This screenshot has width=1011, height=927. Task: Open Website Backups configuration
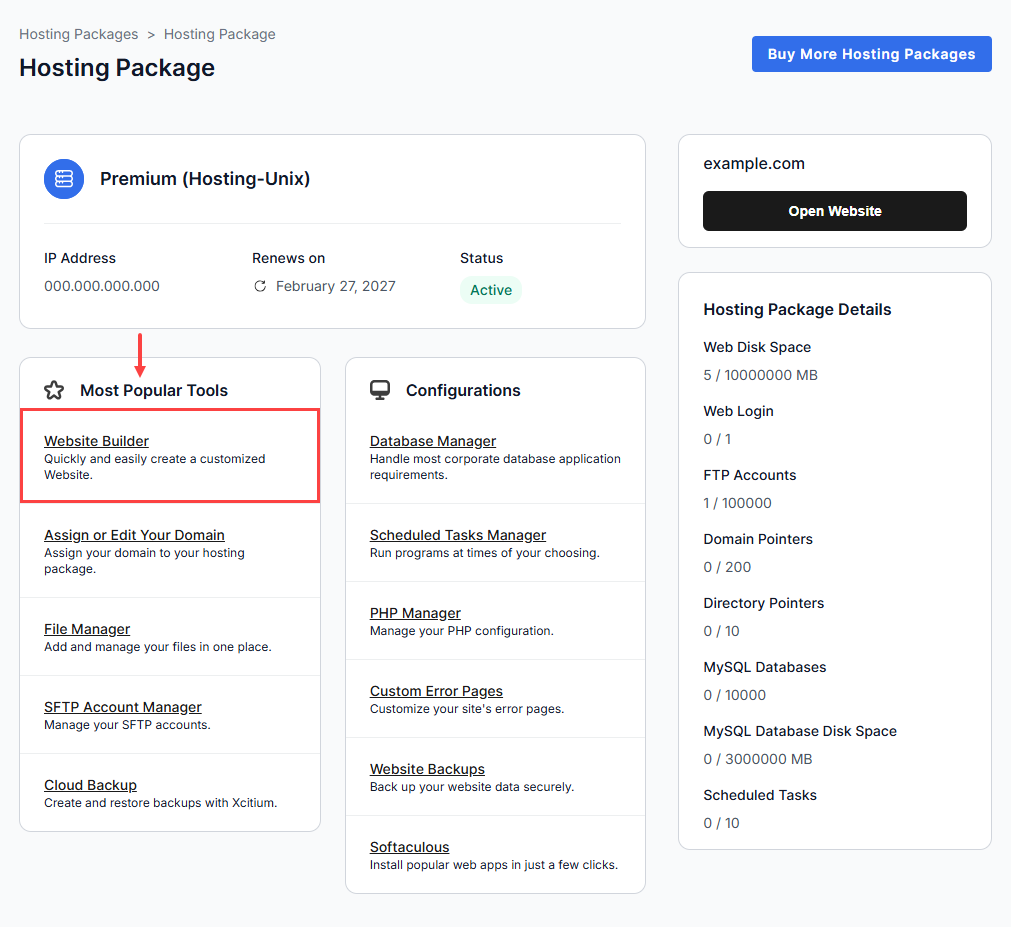click(x=427, y=769)
